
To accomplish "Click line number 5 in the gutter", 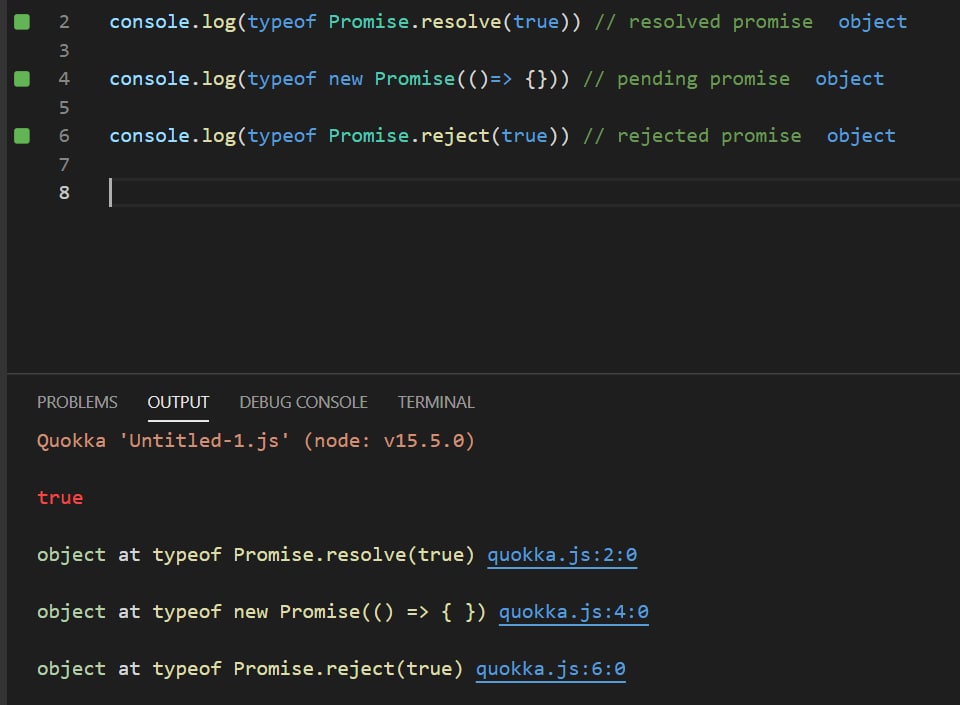I will (64, 108).
